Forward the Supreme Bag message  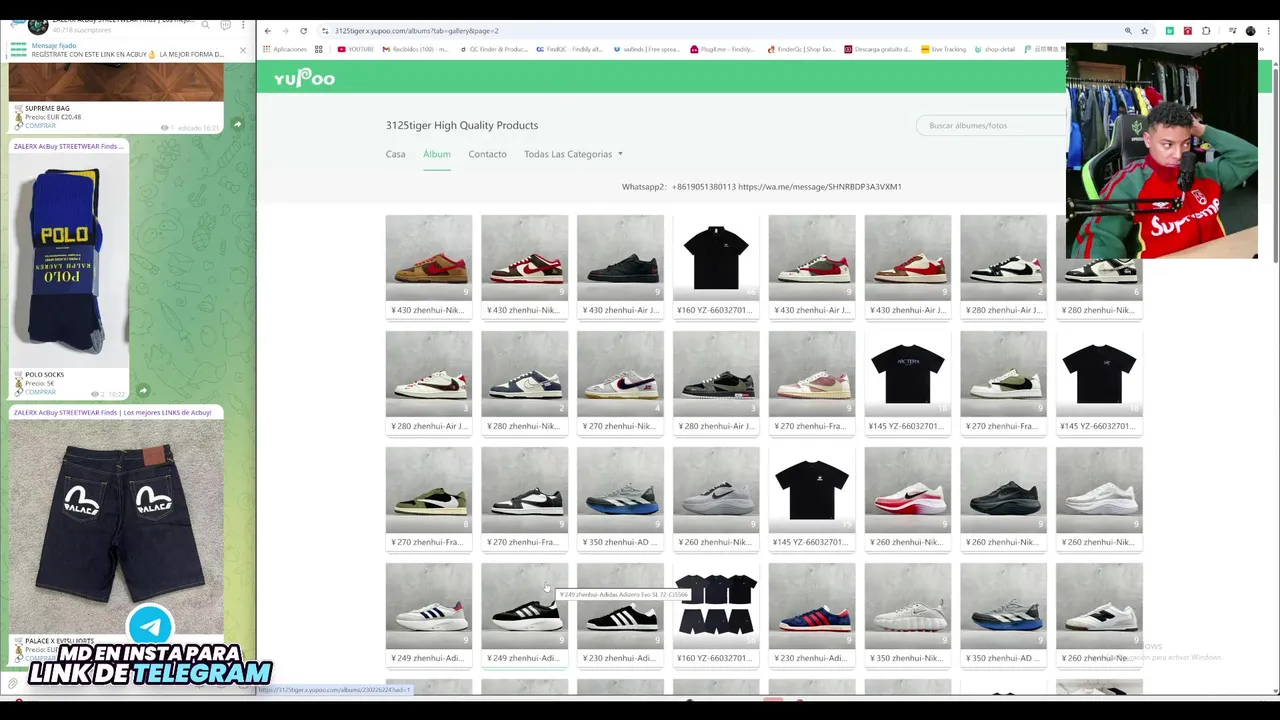[x=237, y=124]
